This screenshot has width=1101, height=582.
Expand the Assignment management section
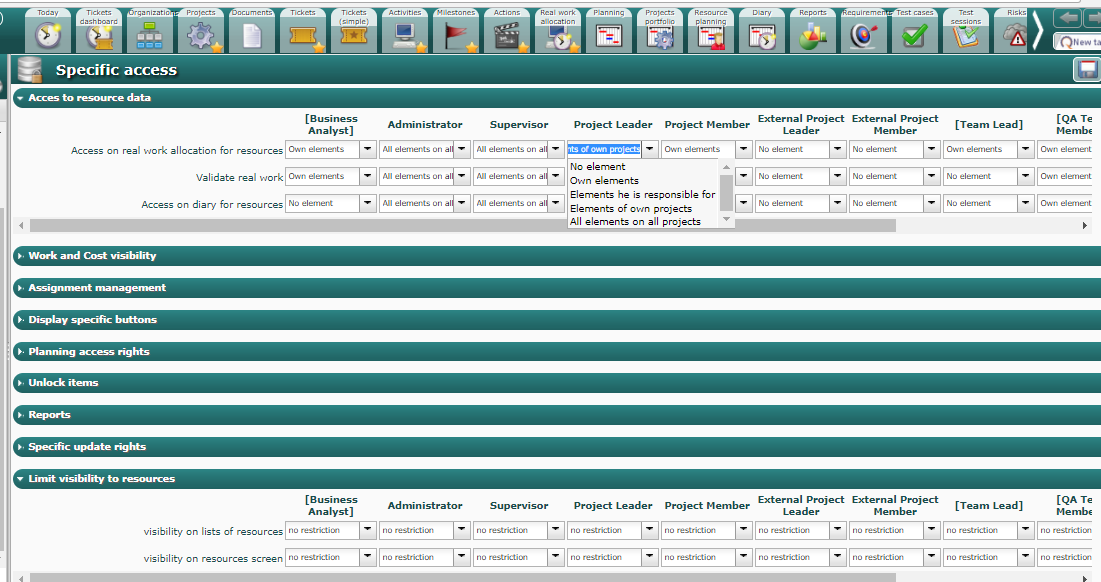pyautogui.click(x=97, y=288)
